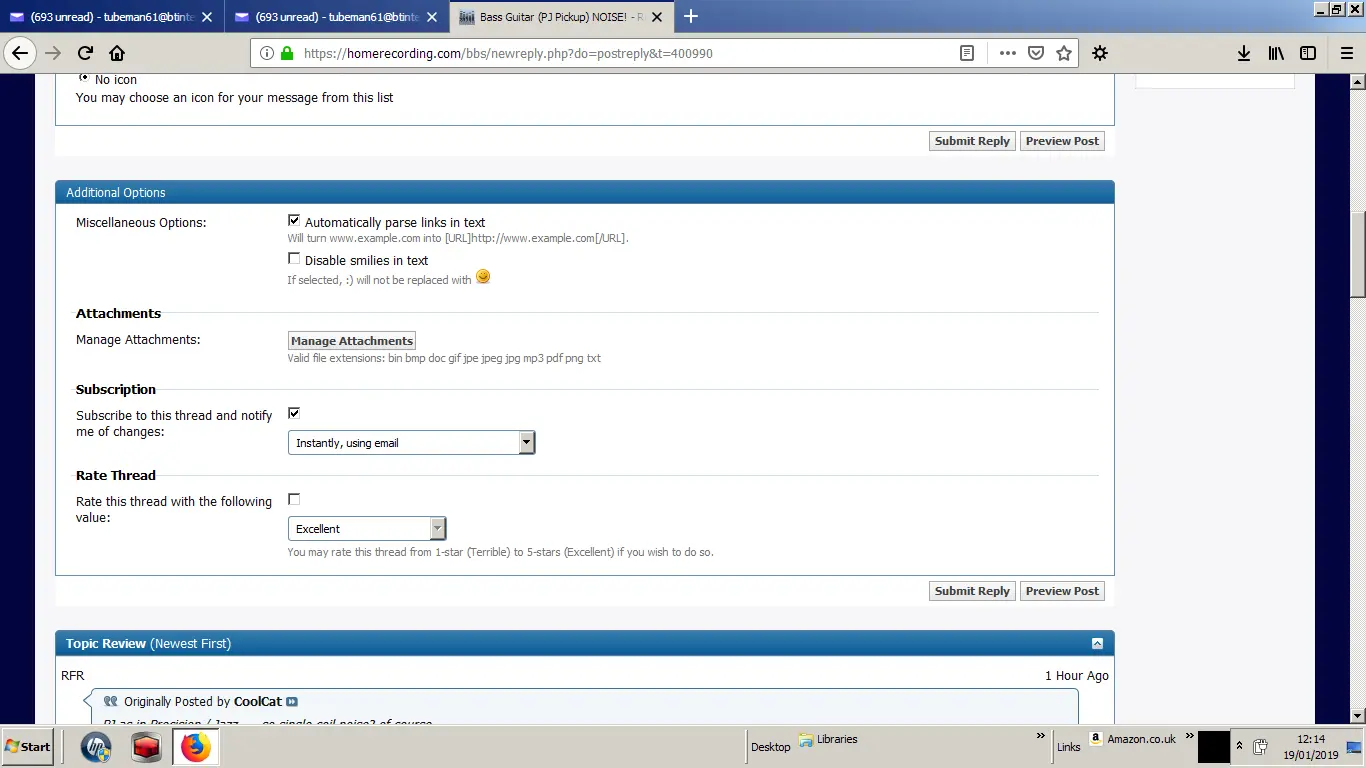Click the URL address bar field
The image size is (1366, 768).
[620, 54]
